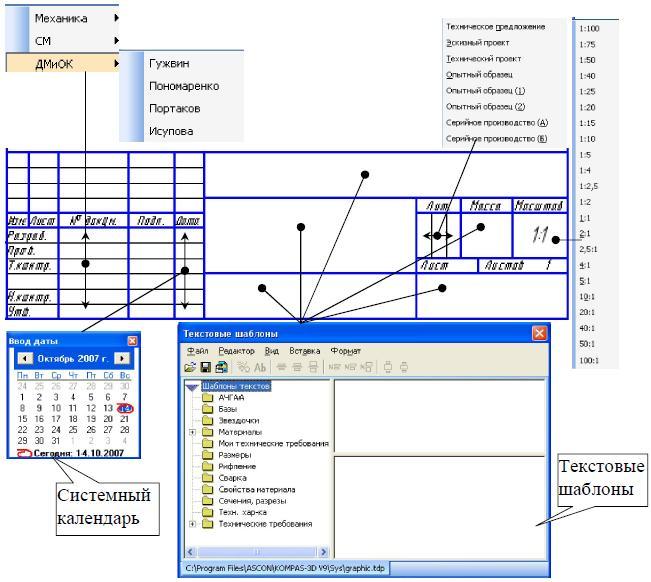Image resolution: width=651 pixels, height=582 pixels.
Task: Click the third toolbar icon next to save
Action: (x=221, y=367)
